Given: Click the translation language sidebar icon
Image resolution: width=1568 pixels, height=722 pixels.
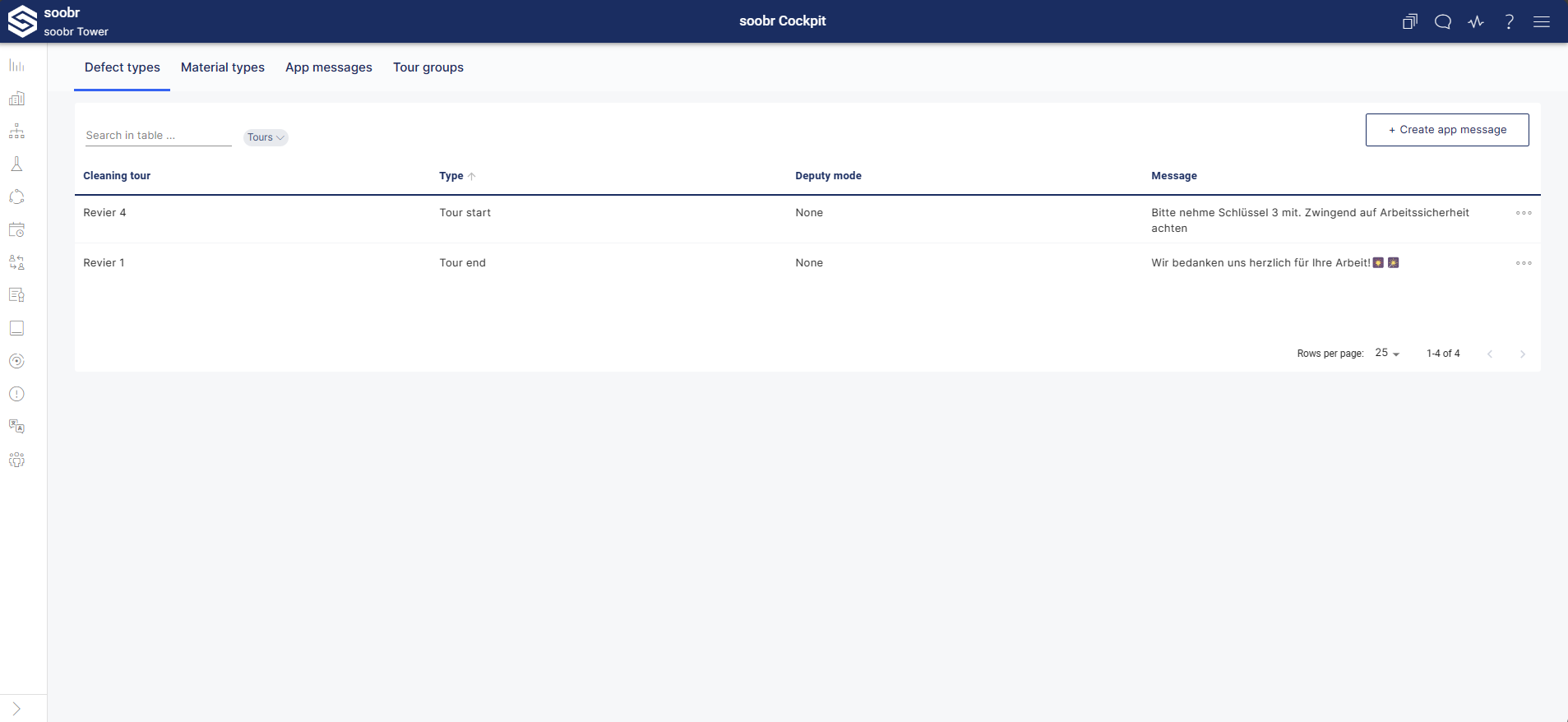Looking at the screenshot, I should (16, 427).
